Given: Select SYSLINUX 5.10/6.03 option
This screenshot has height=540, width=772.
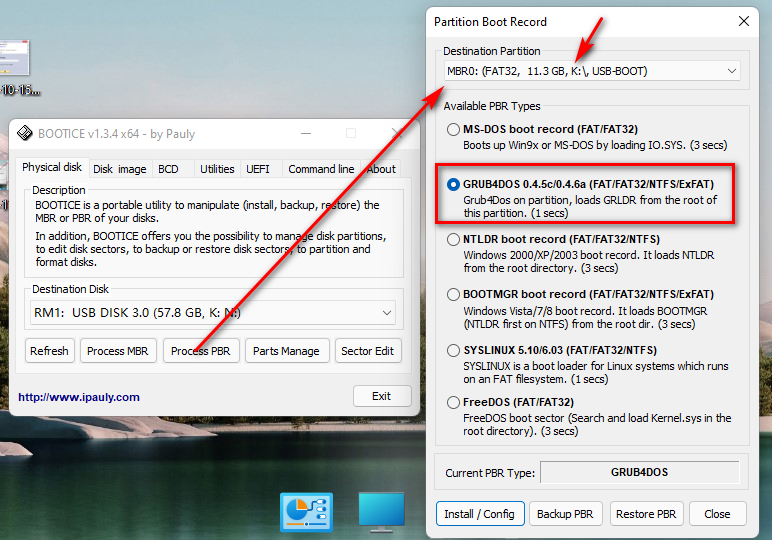Looking at the screenshot, I should tap(453, 350).
